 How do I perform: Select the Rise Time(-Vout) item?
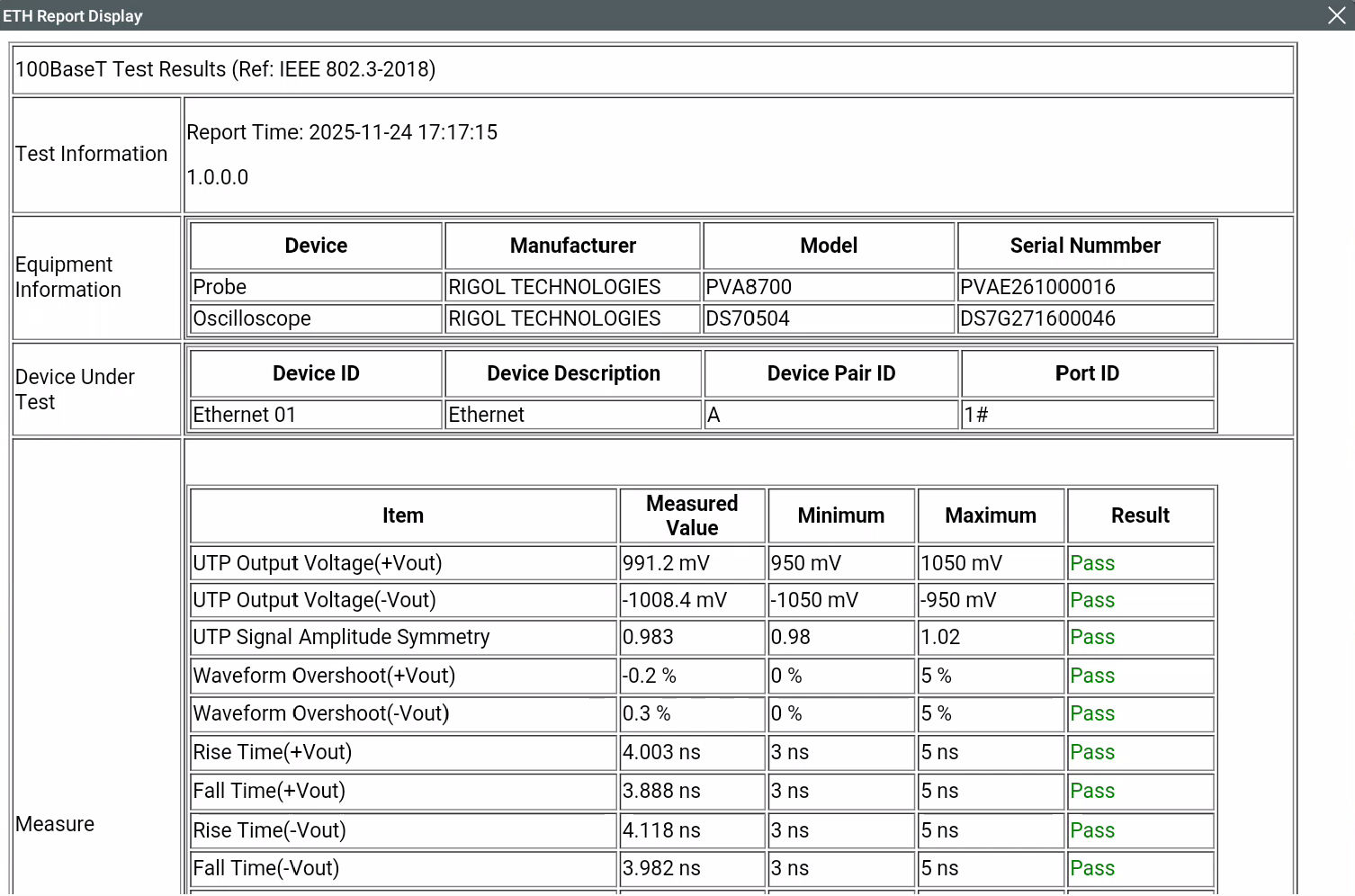[403, 830]
